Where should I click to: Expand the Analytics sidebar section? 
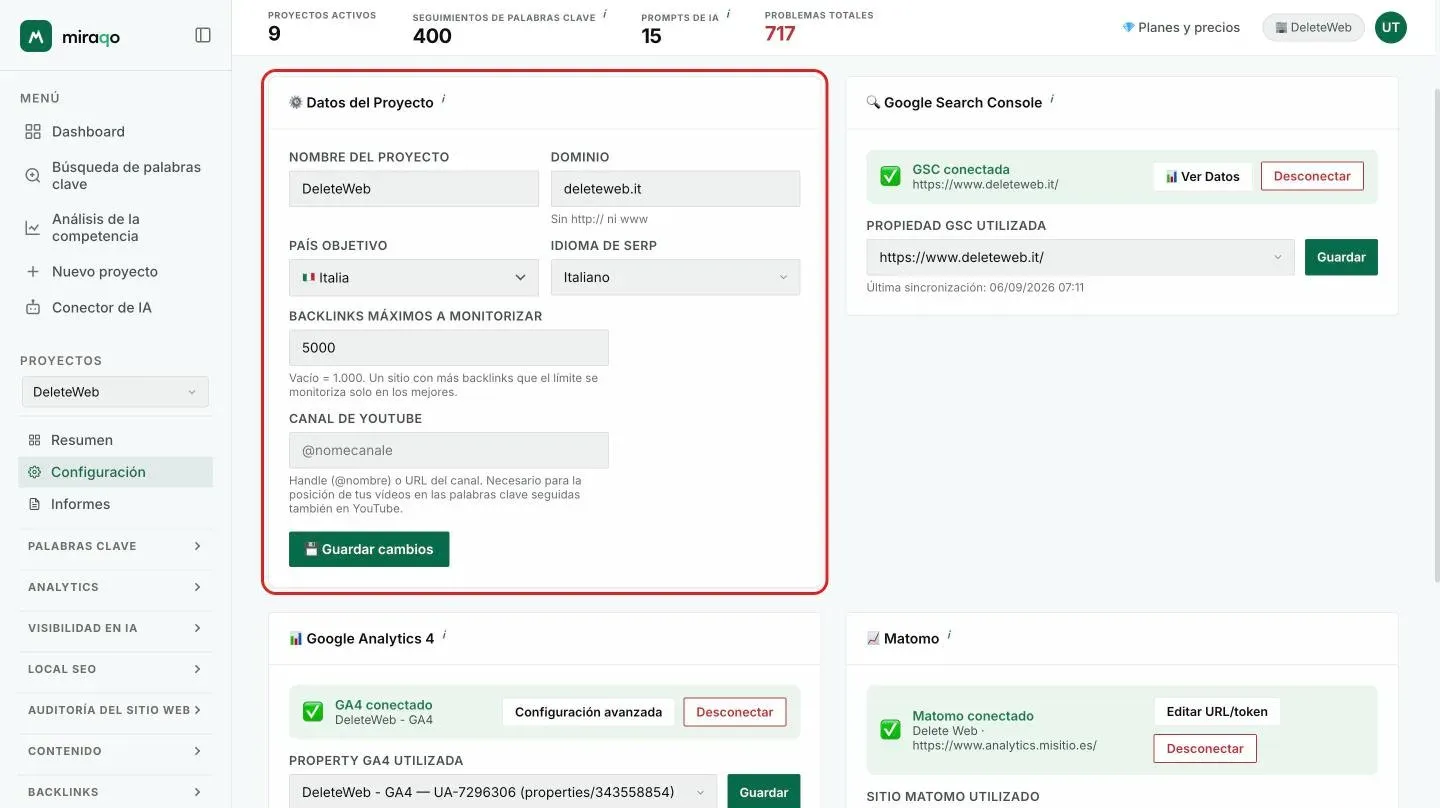pos(115,587)
